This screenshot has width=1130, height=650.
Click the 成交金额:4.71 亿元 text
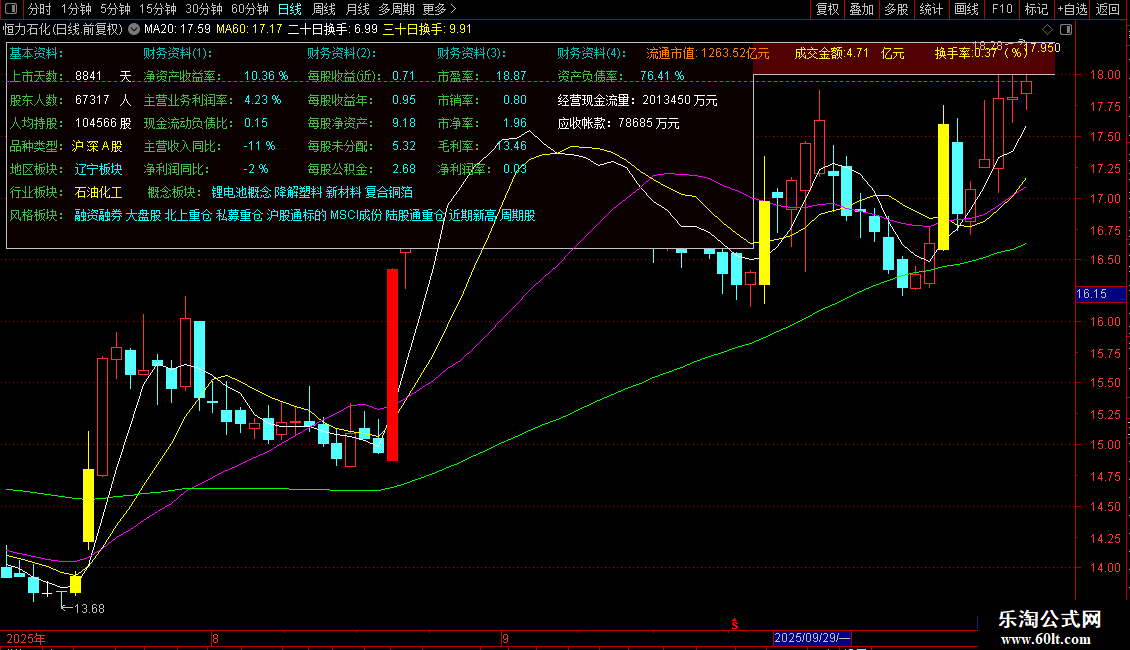[849, 53]
